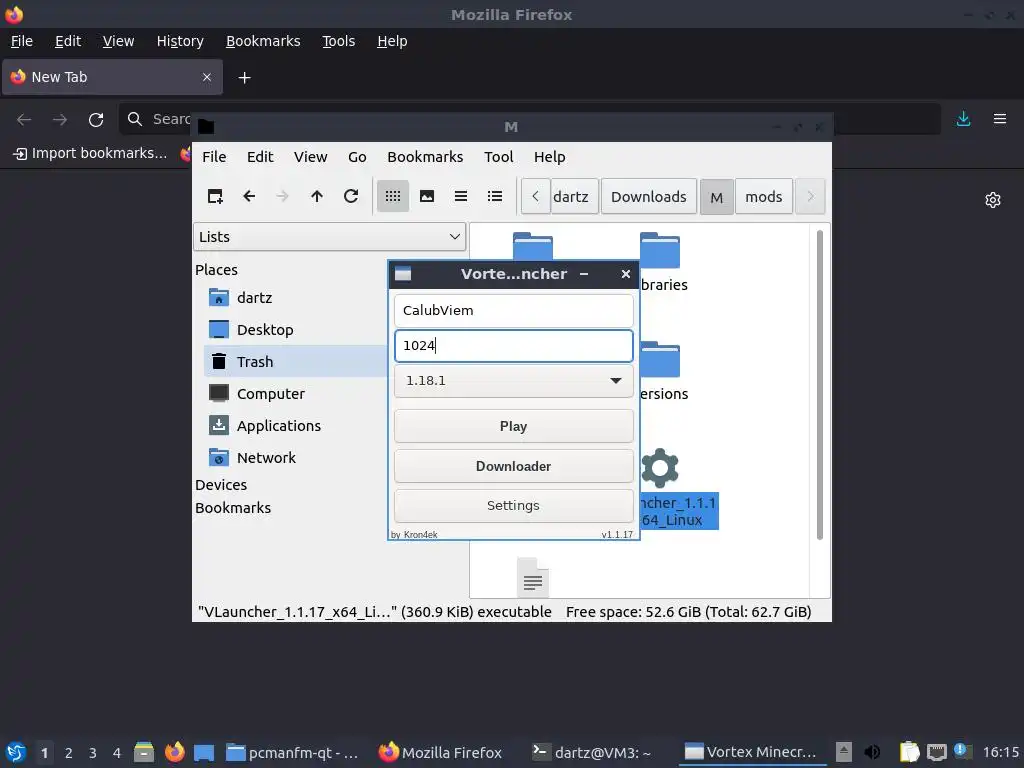Viewport: 1024px width, 768px height.
Task: Open the file manager Bookmarks menu
Action: [425, 157]
